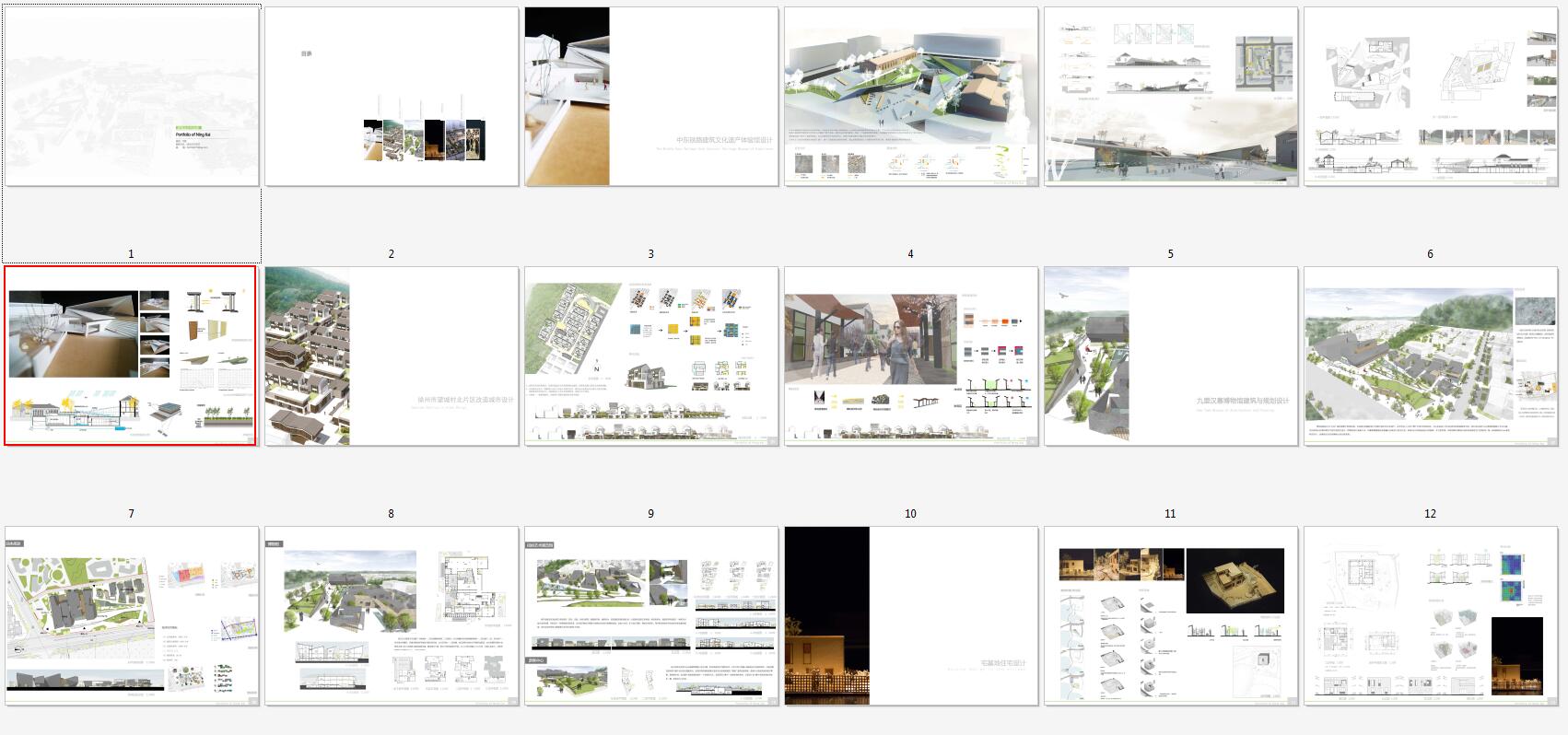1568x735 pixels.
Task: Click the page number label '4'
Action: click(x=910, y=253)
